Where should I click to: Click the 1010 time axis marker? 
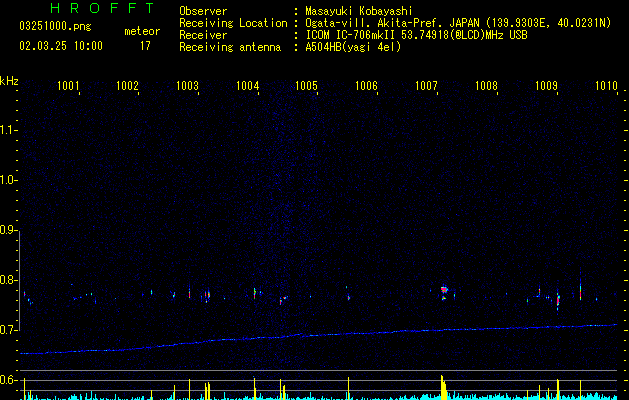[606, 85]
